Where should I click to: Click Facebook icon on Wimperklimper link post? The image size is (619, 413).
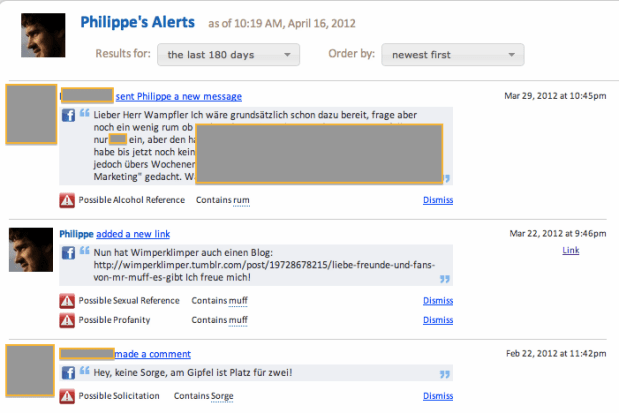tap(69, 254)
